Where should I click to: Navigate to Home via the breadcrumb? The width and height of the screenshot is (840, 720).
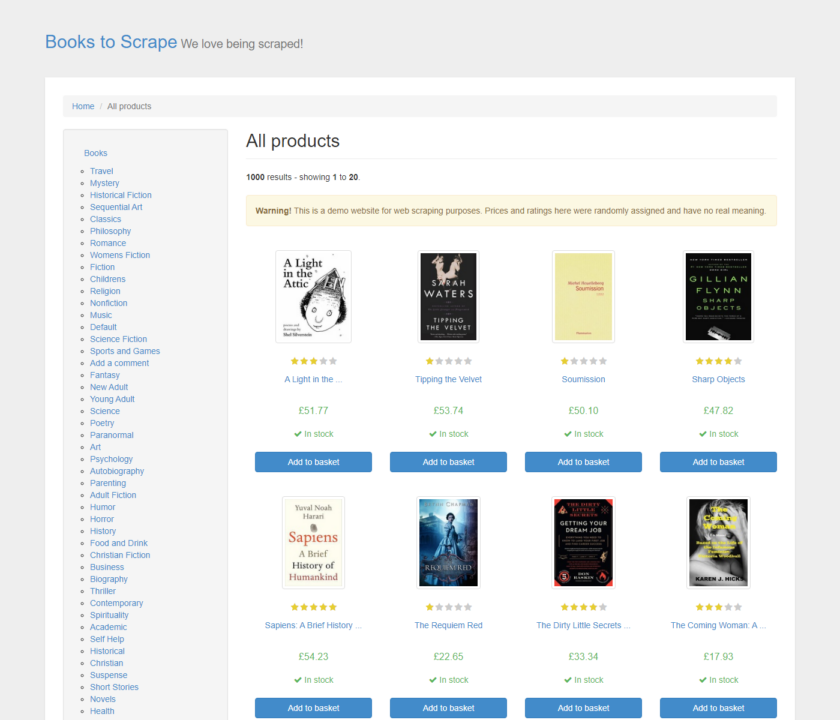83,106
